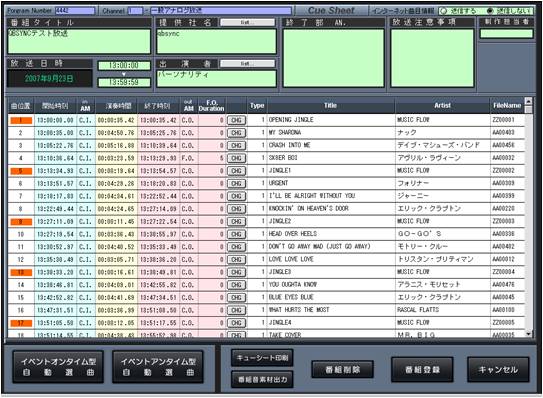The image size is (543, 398).
Task: Click the 番組音素材出力 button
Action: (262, 380)
